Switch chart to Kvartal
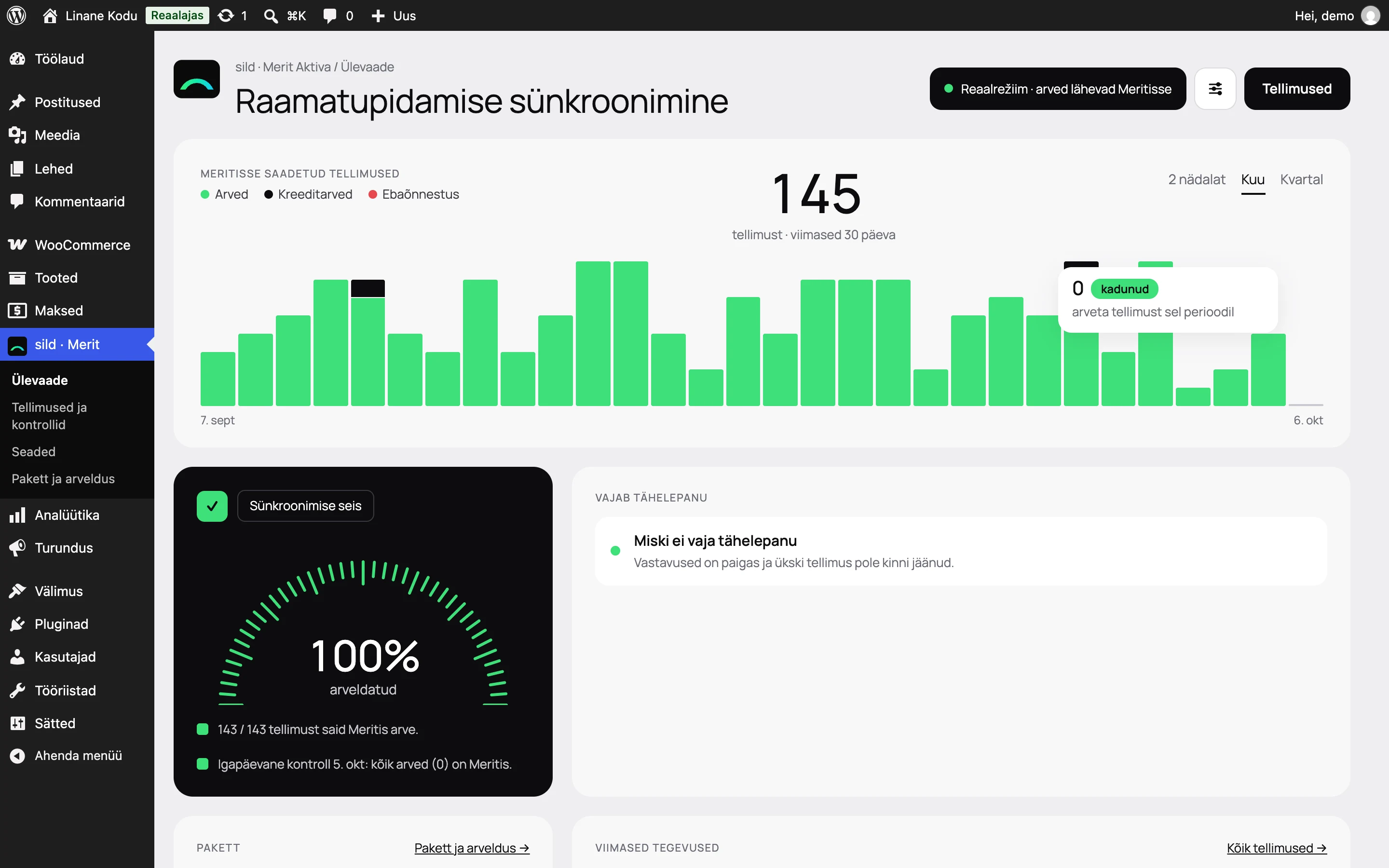Viewport: 1389px width, 868px height. pyautogui.click(x=1301, y=180)
